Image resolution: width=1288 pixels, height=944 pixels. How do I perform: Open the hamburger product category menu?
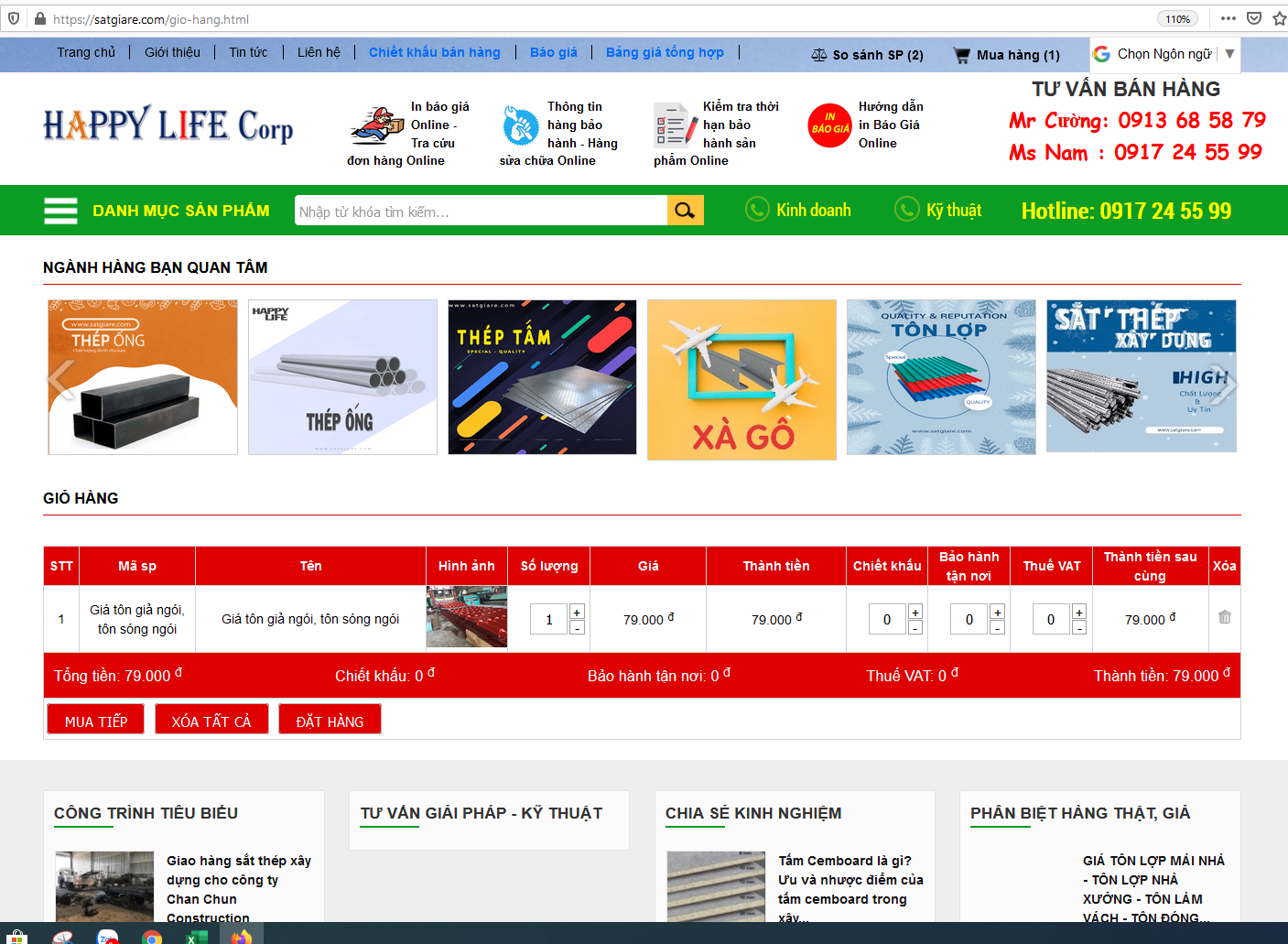pos(60,211)
